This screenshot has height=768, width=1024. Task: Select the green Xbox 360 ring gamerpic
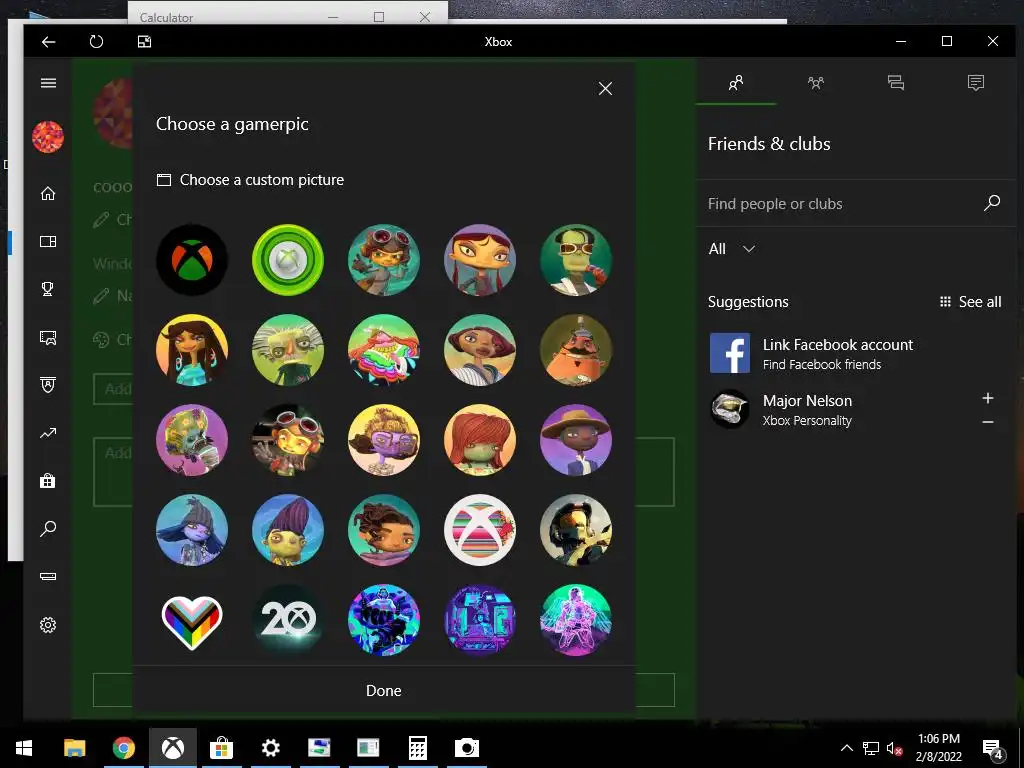click(x=288, y=260)
